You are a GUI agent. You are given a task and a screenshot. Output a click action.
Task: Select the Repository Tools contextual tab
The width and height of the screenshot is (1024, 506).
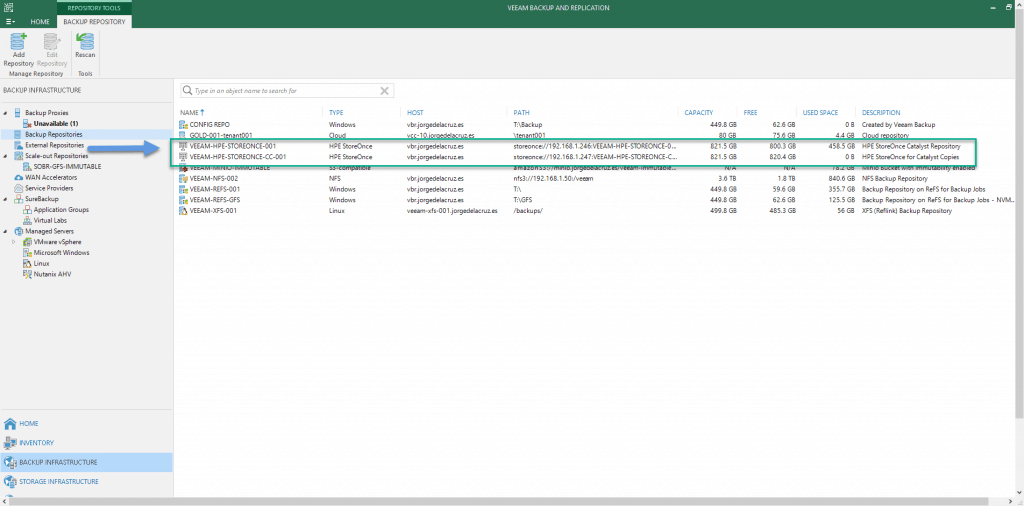(94, 8)
